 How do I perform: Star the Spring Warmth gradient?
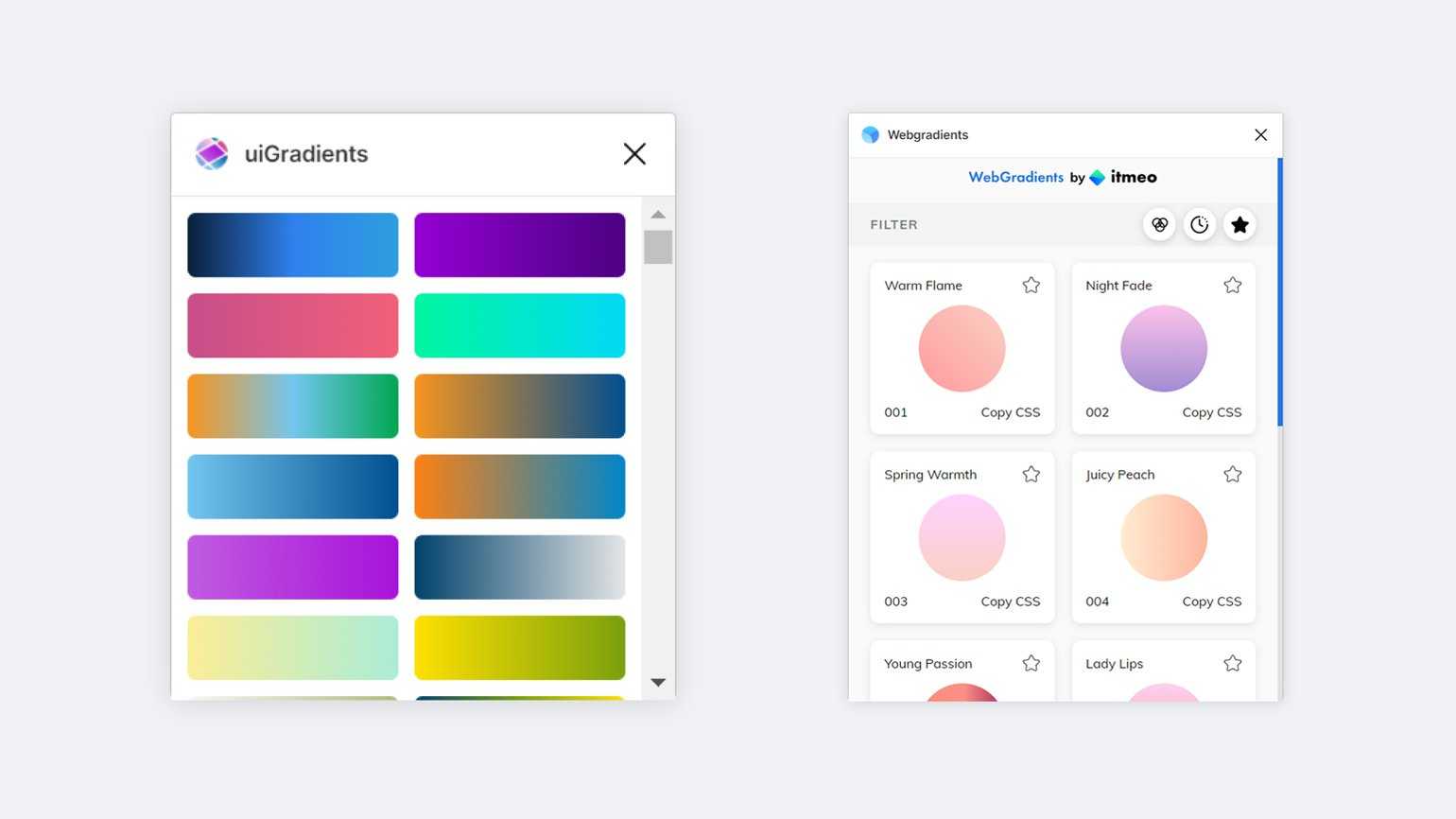point(1031,475)
